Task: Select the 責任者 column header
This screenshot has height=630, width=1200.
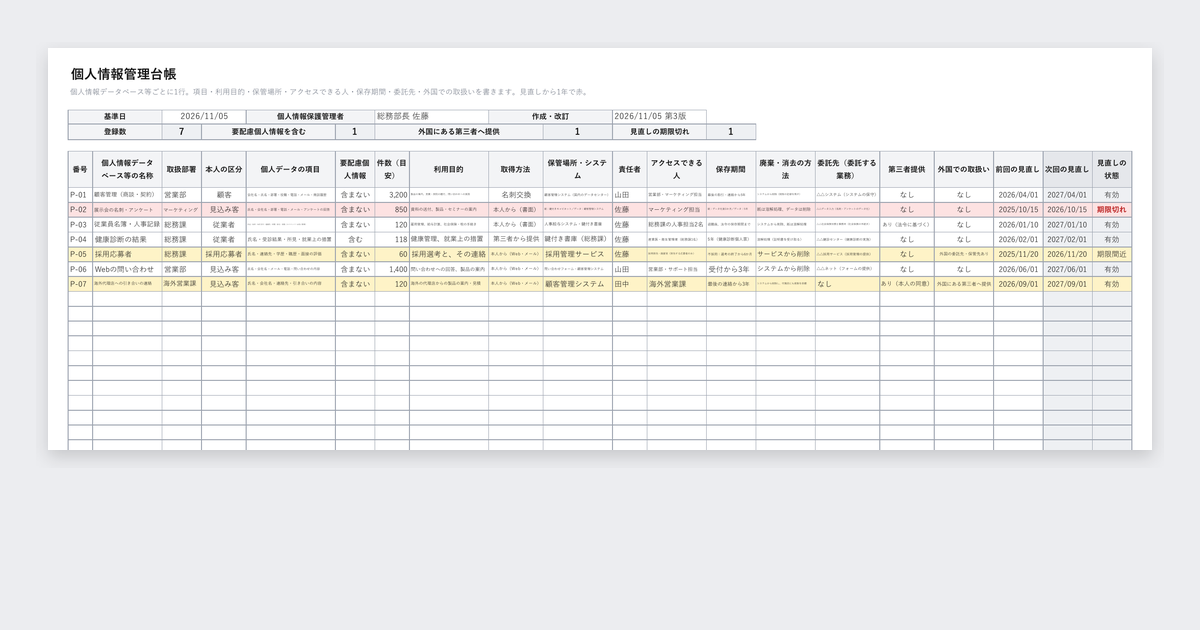Action: pos(629,169)
